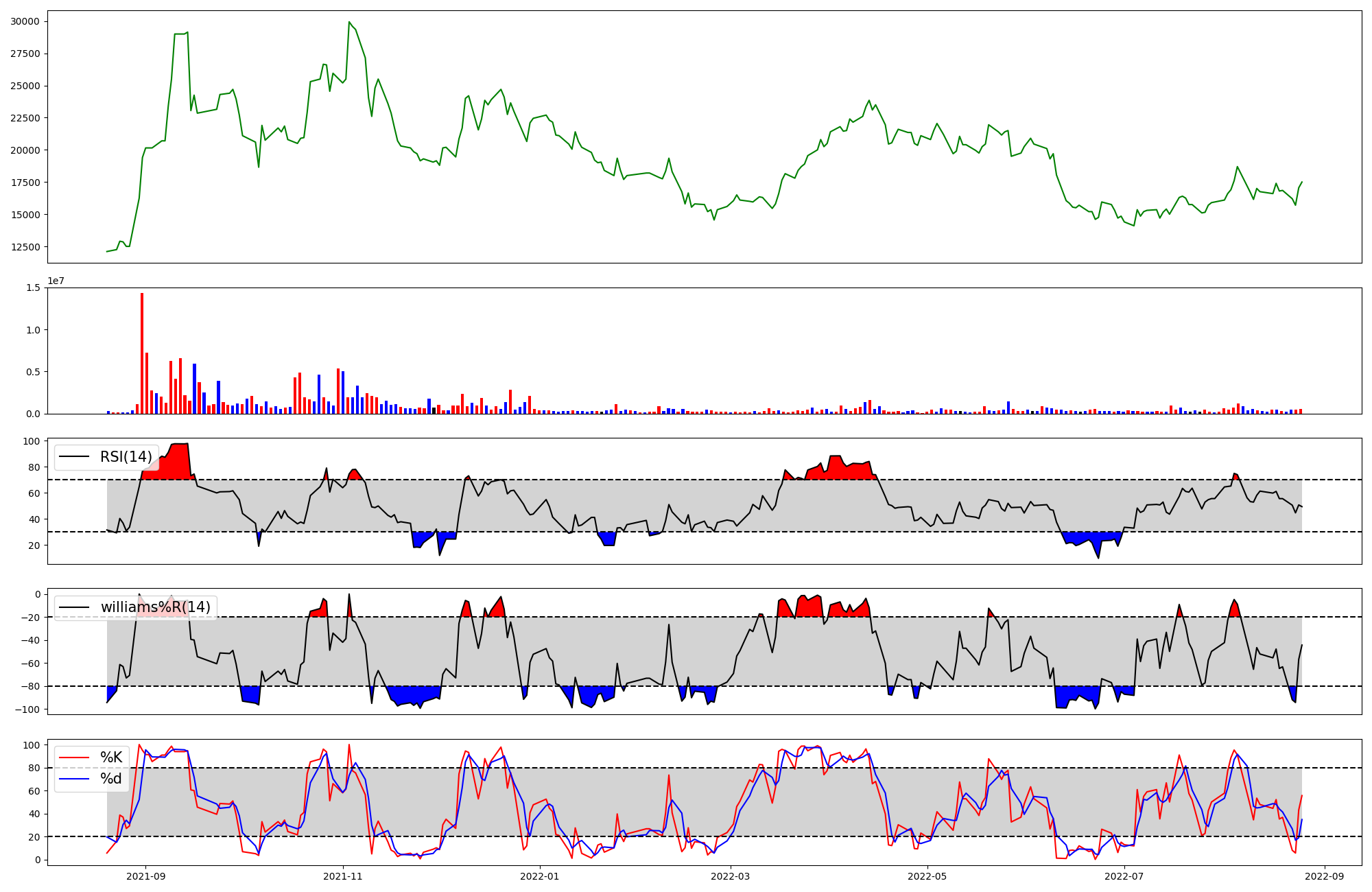Click the 12500 price axis tick label
Image resolution: width=1372 pixels, height=892 pixels.
pos(25,247)
